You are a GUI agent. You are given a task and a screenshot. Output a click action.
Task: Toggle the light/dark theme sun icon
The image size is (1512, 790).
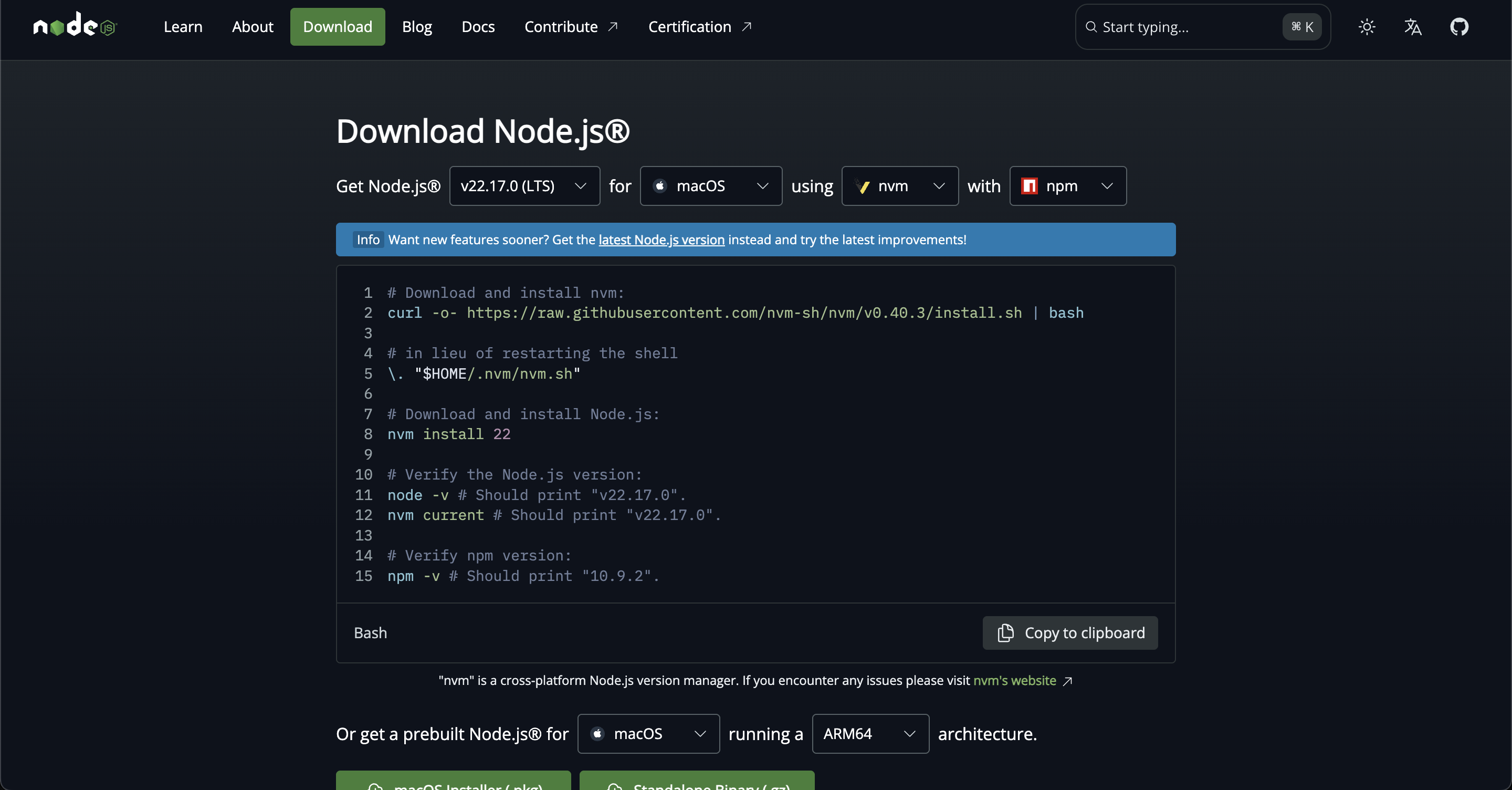1367,27
